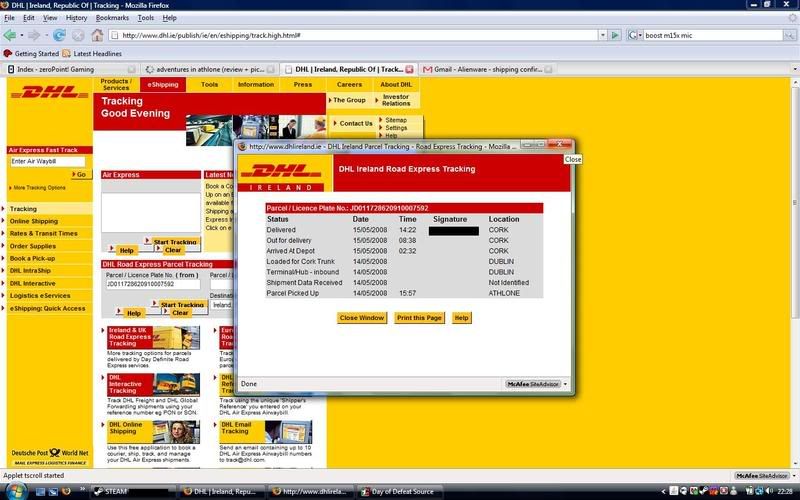Click Contact Us link in header
800x500 pixels.
pos(356,123)
